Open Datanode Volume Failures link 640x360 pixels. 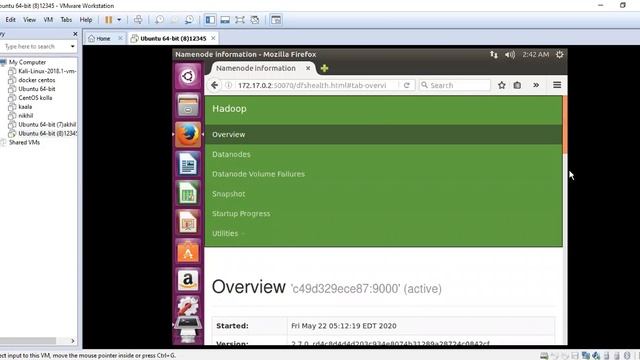pos(258,174)
